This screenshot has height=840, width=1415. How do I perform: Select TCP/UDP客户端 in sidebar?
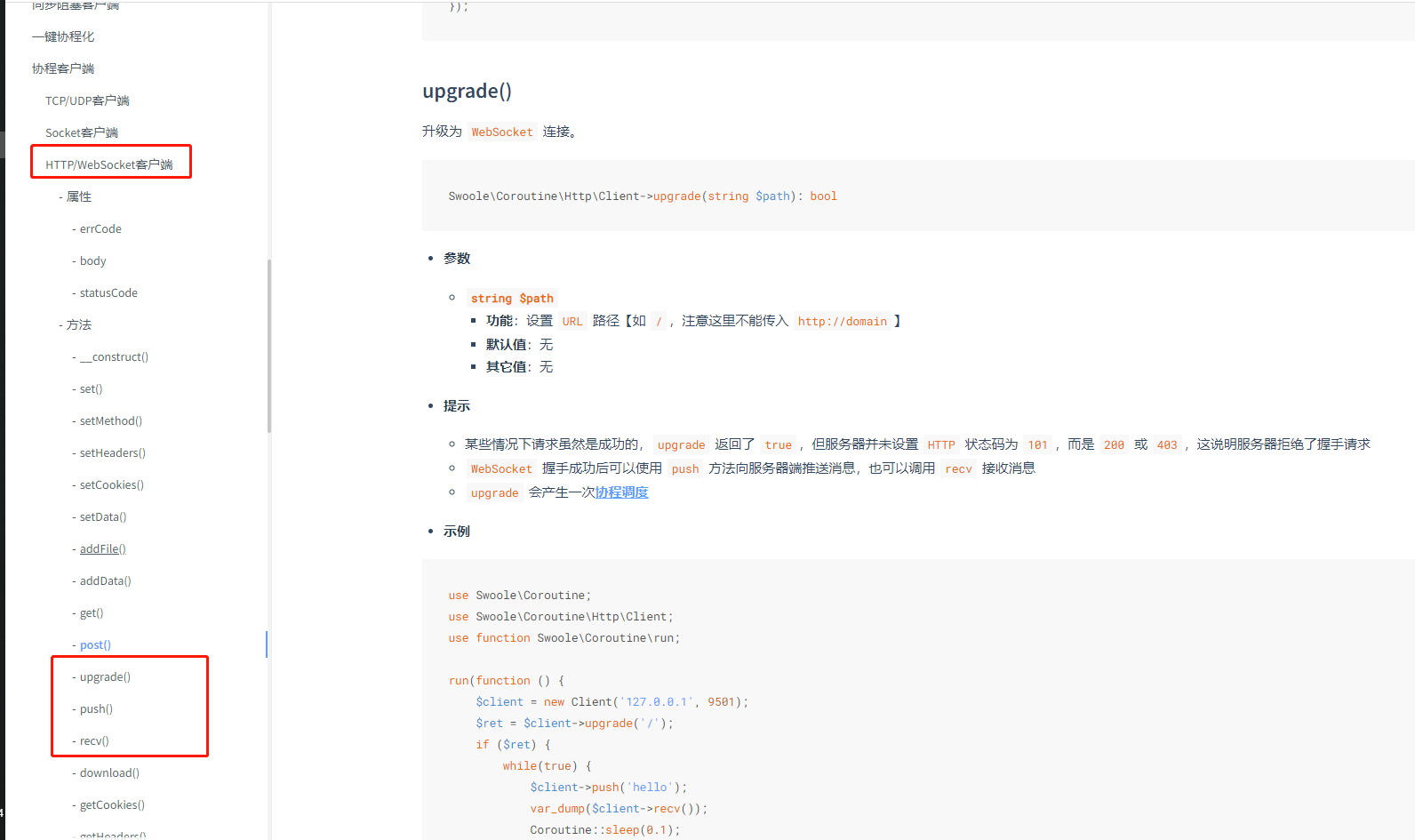click(87, 100)
